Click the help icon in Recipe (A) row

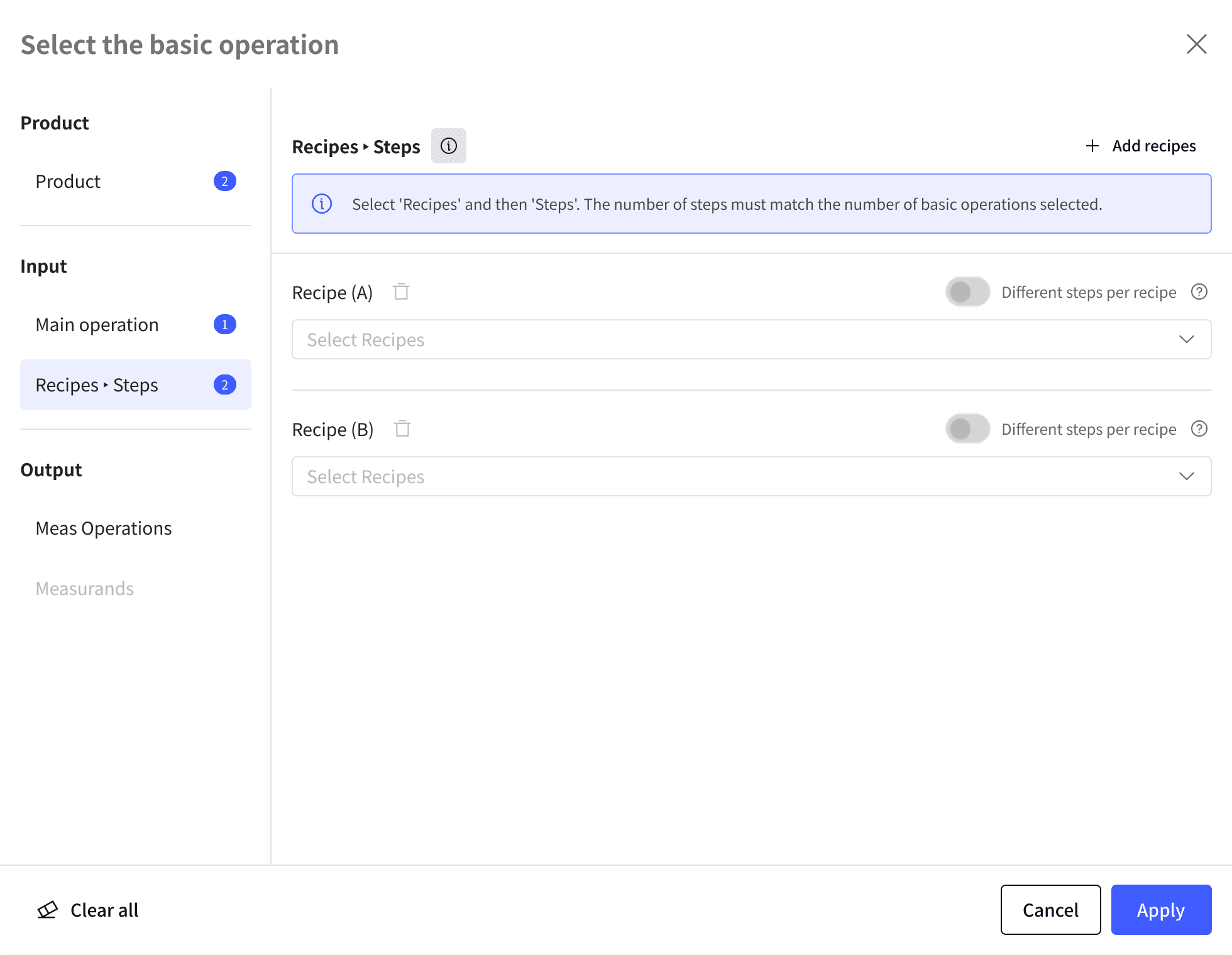(x=1199, y=292)
